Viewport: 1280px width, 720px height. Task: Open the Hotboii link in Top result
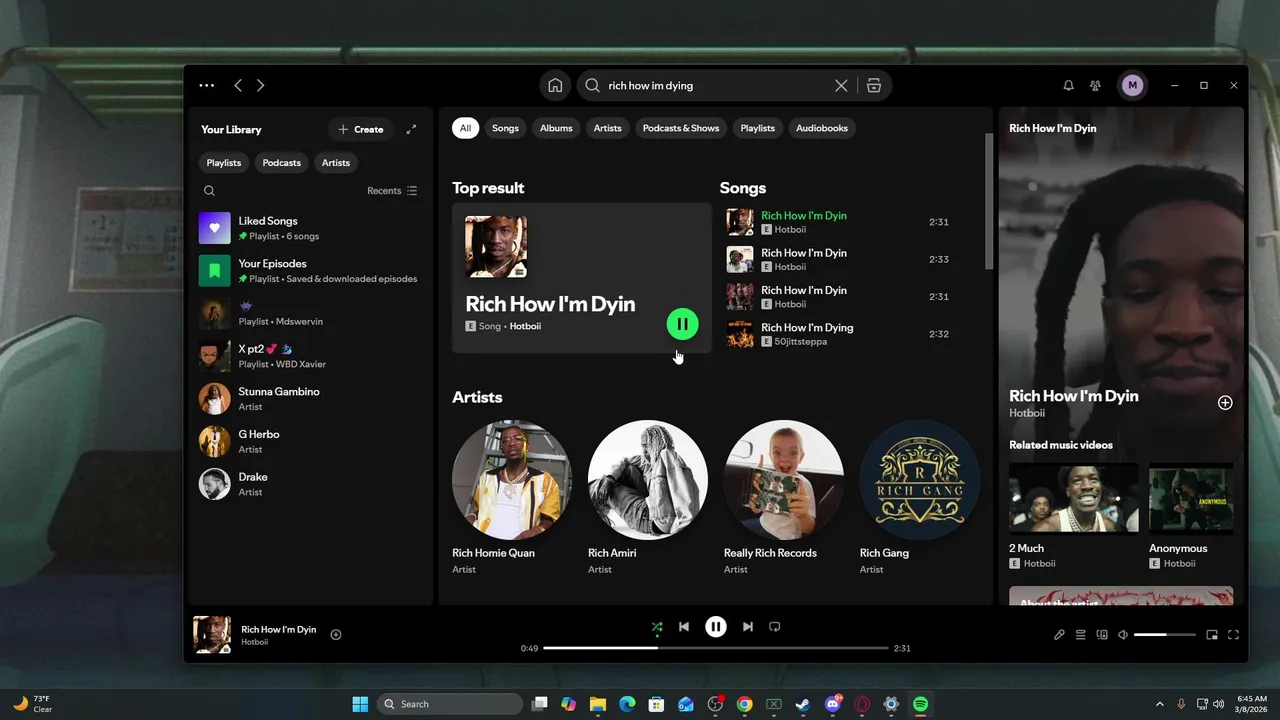coord(525,326)
